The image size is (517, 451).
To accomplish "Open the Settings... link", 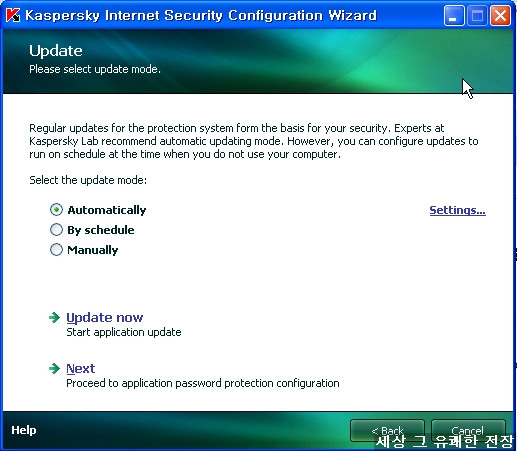I will [457, 210].
